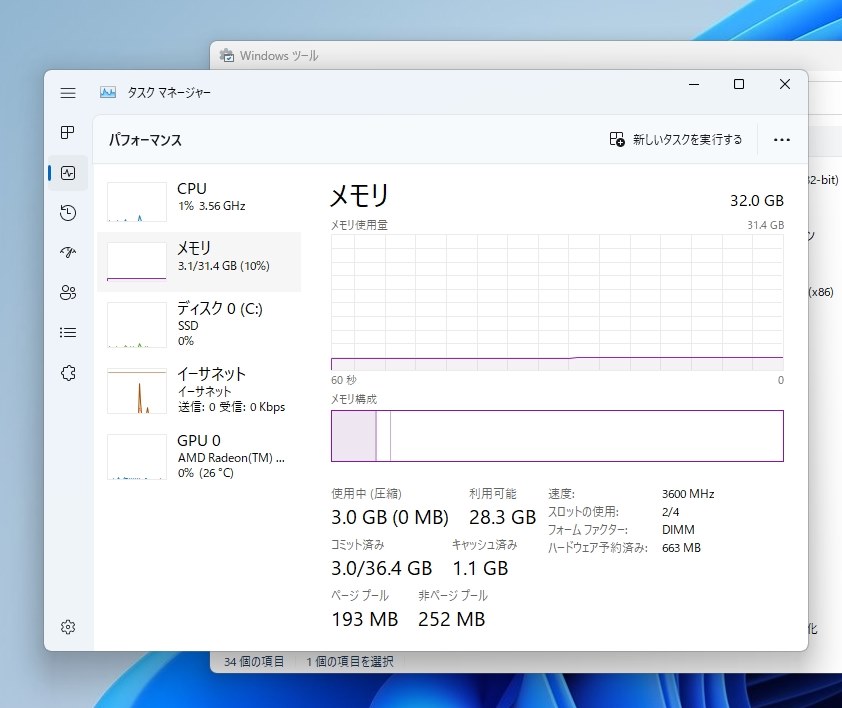
Task: Open the Processes page icon
Action: (x=68, y=132)
